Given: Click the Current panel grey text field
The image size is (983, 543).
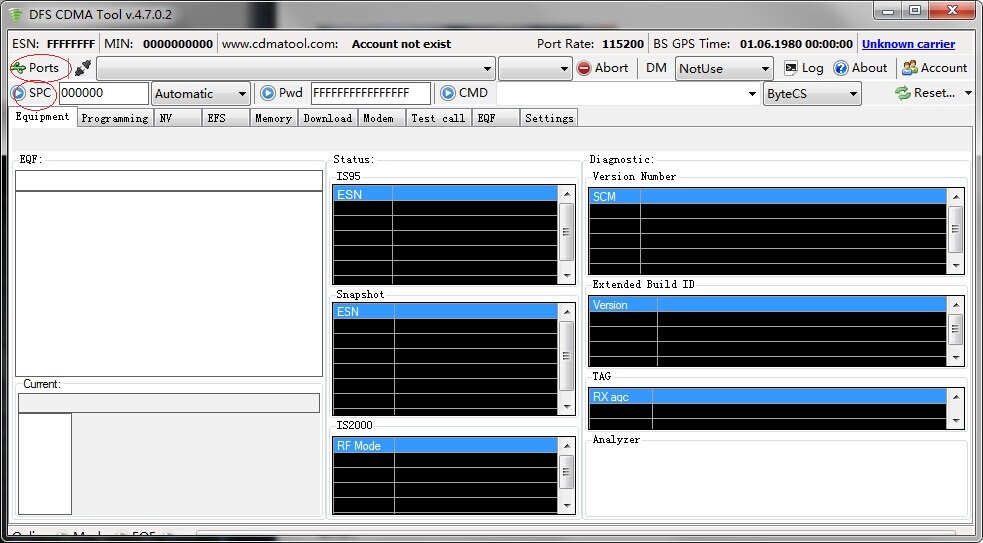Looking at the screenshot, I should (x=169, y=403).
